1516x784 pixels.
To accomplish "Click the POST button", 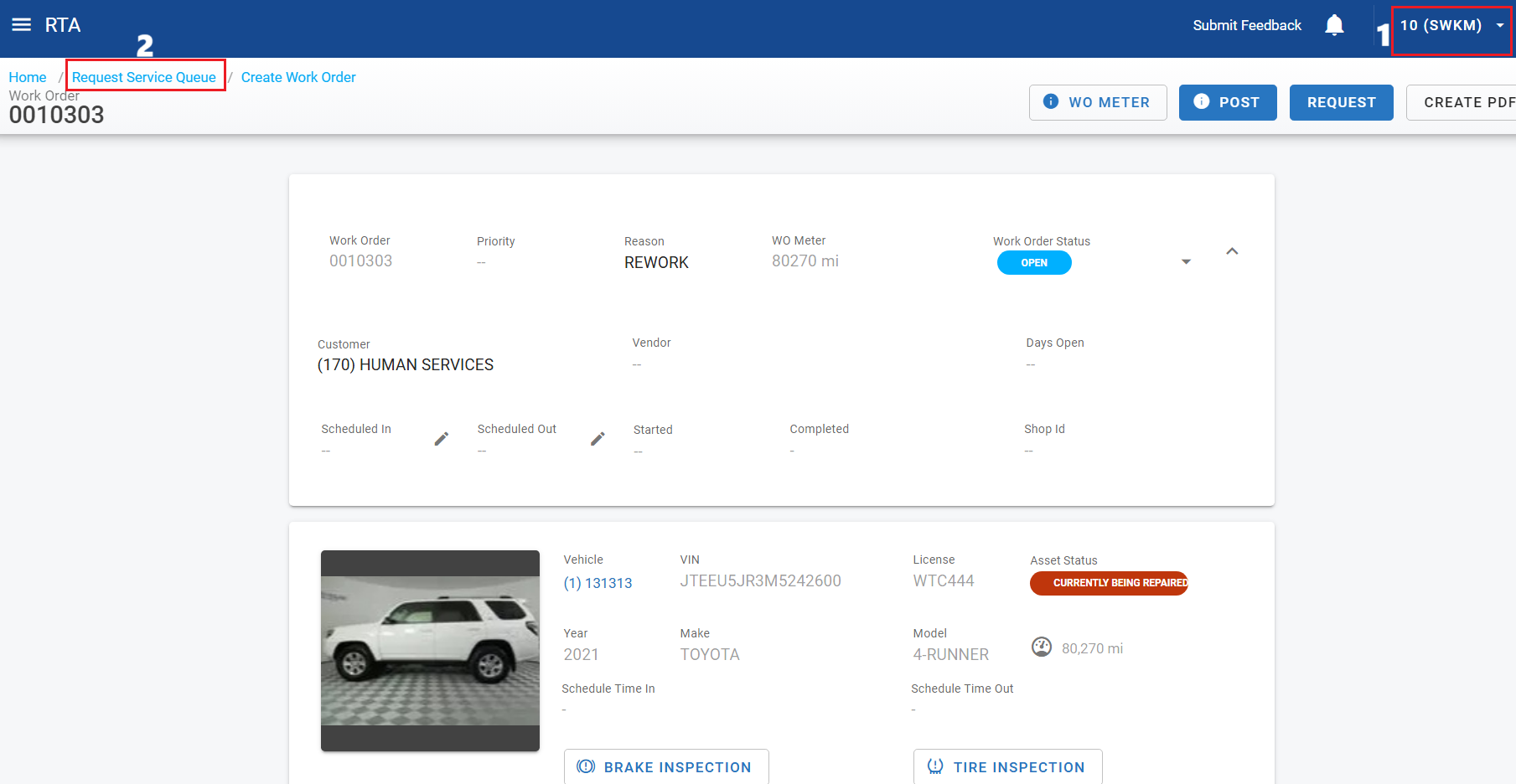I will 1228,102.
